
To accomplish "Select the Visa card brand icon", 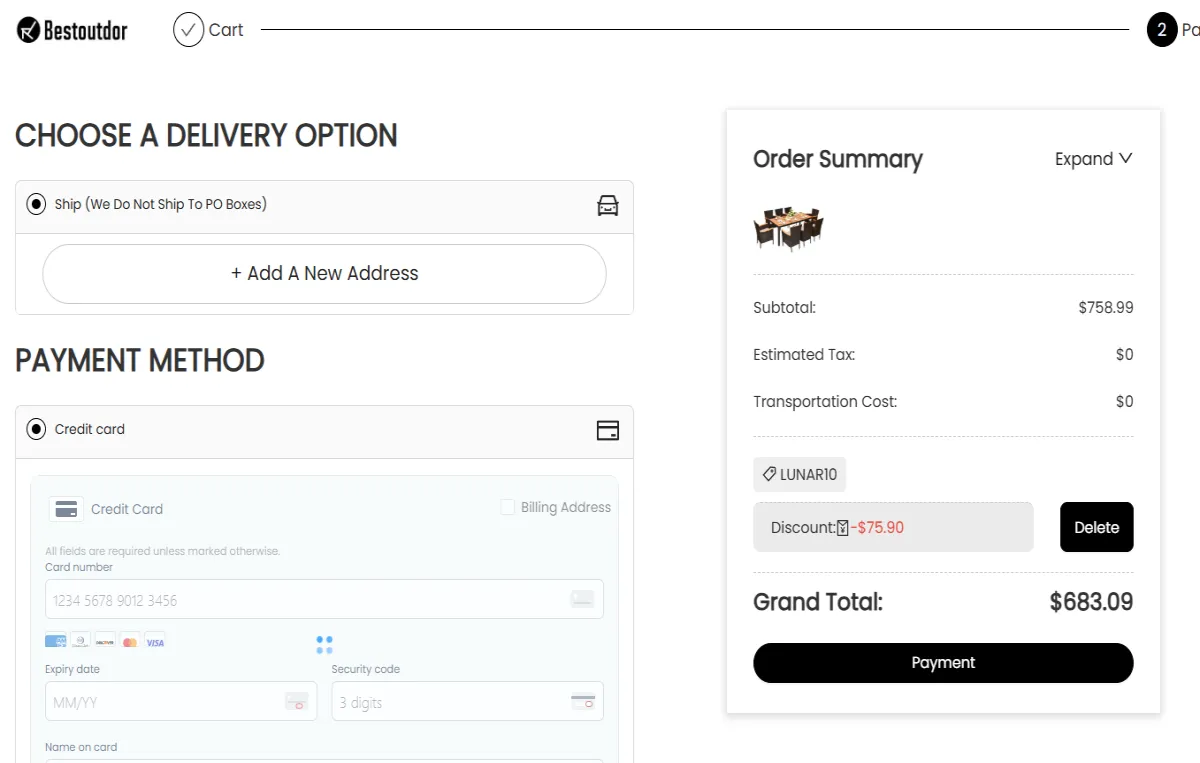I will point(155,640).
